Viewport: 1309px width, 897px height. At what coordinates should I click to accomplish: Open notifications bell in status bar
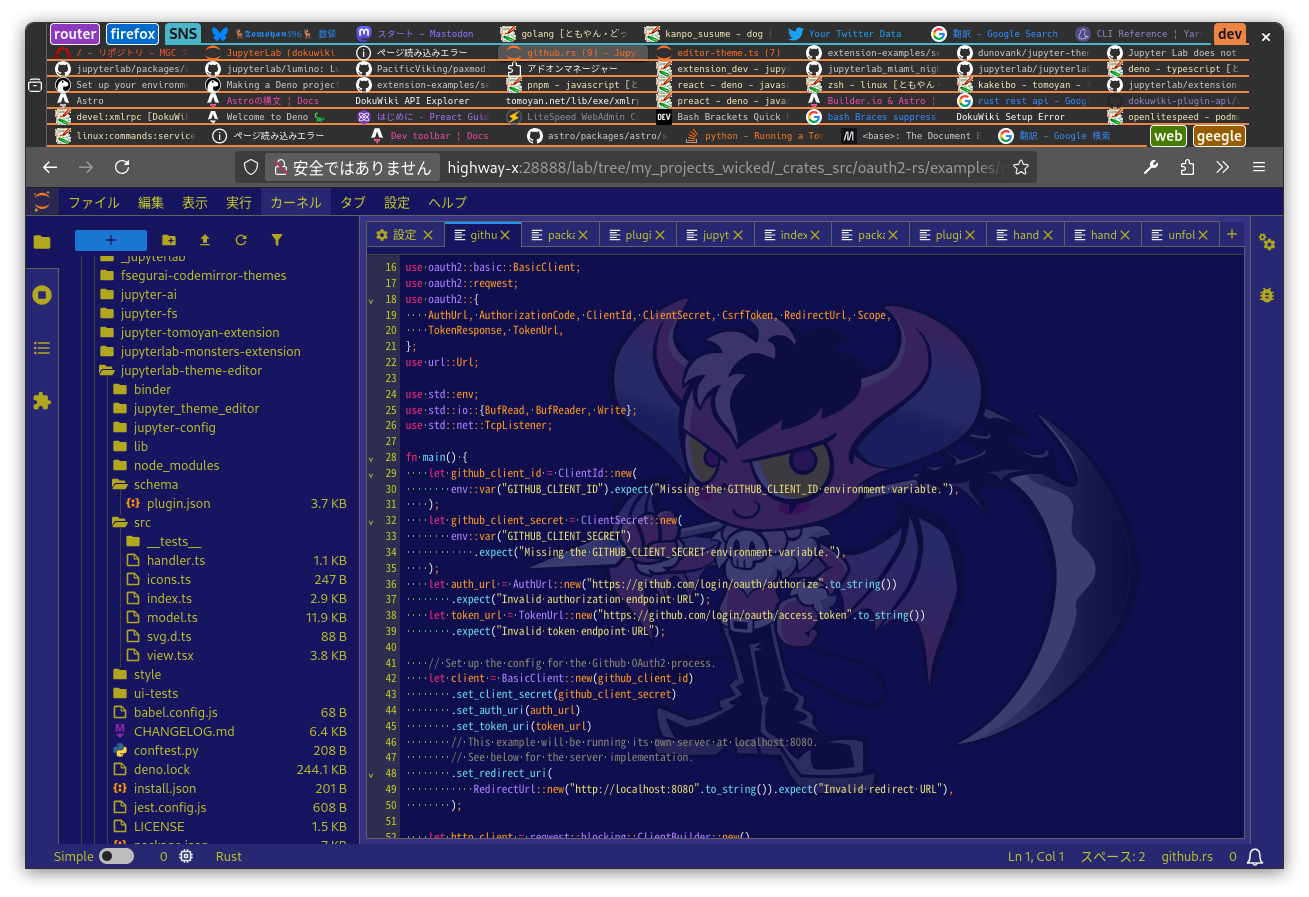1255,857
